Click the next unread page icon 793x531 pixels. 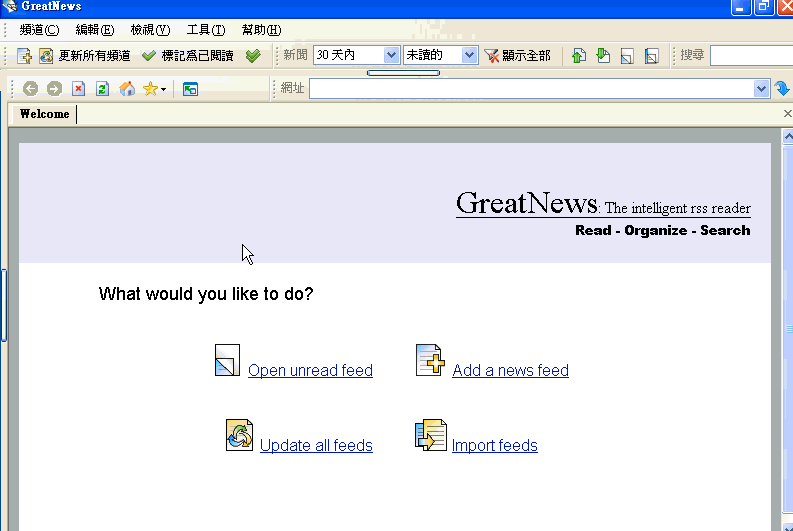click(627, 56)
